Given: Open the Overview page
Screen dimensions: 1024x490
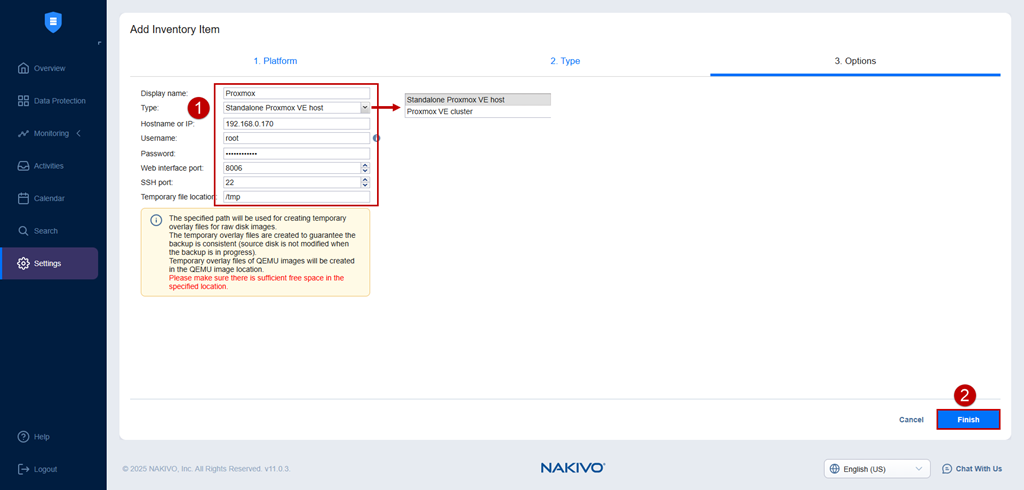Looking at the screenshot, I should [x=42, y=68].
